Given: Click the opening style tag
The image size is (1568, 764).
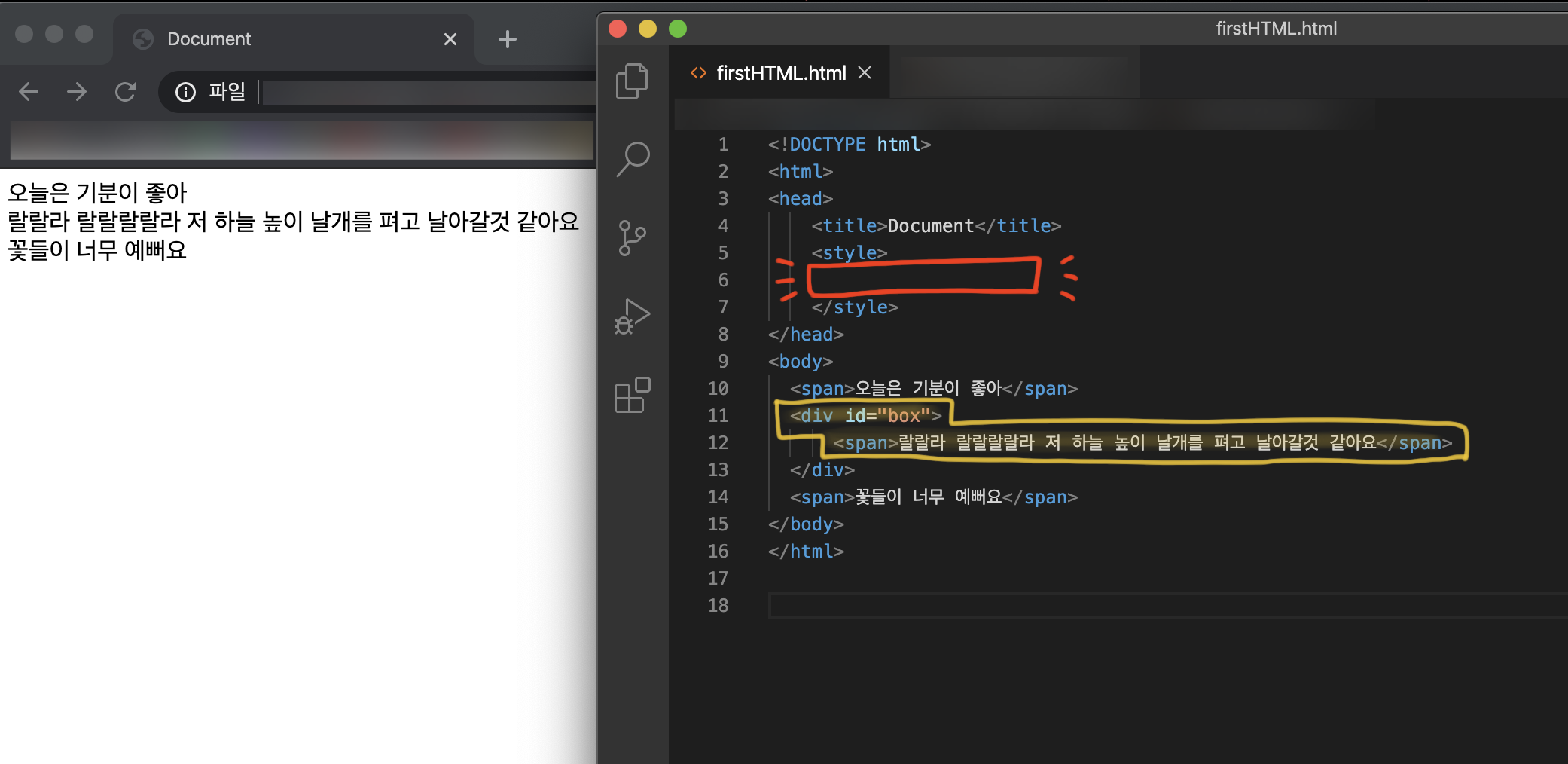Looking at the screenshot, I should pos(850,252).
